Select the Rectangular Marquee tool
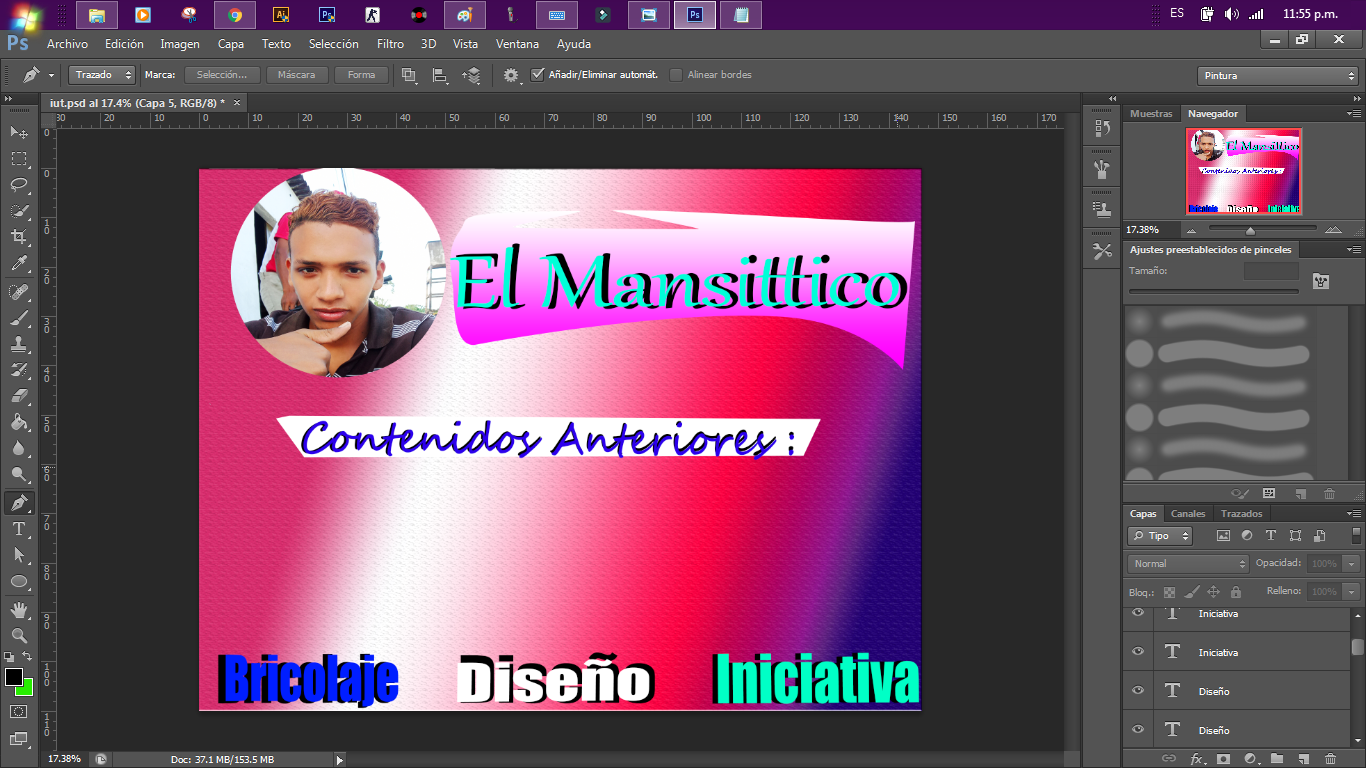The image size is (1366, 768). click(19, 159)
